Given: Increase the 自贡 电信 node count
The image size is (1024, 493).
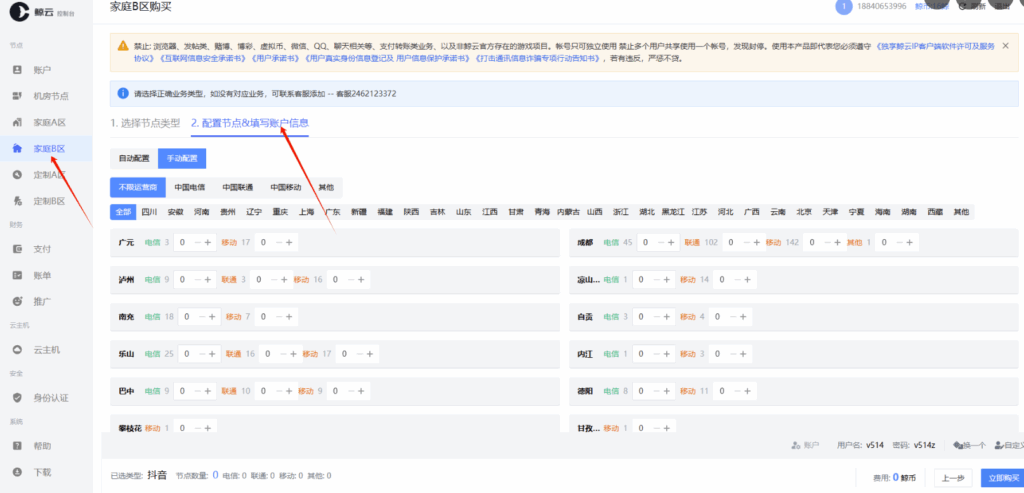Looking at the screenshot, I should coord(668,317).
